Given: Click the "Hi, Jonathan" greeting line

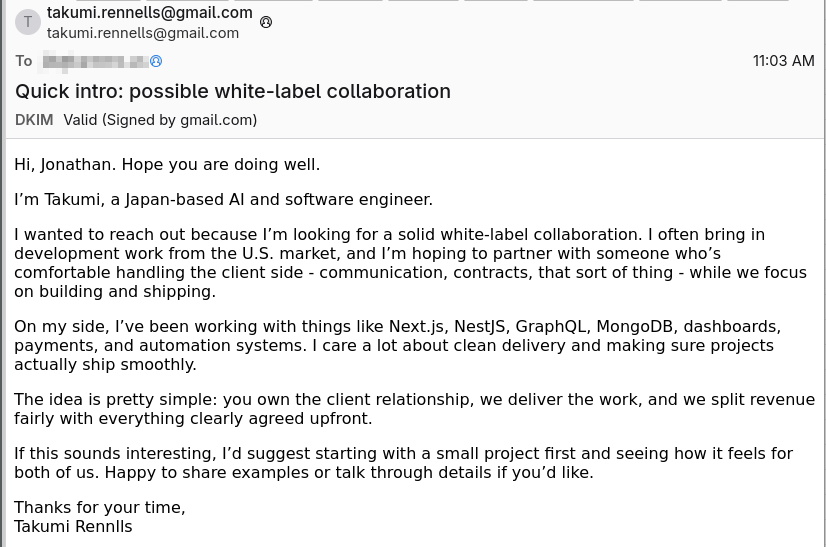Looking at the screenshot, I should click(x=167, y=164).
